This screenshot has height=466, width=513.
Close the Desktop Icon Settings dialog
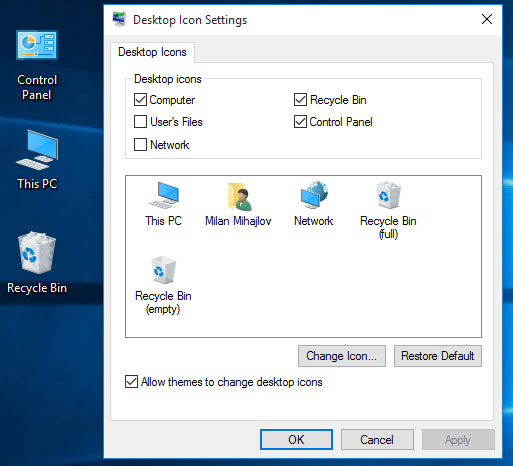coord(487,19)
